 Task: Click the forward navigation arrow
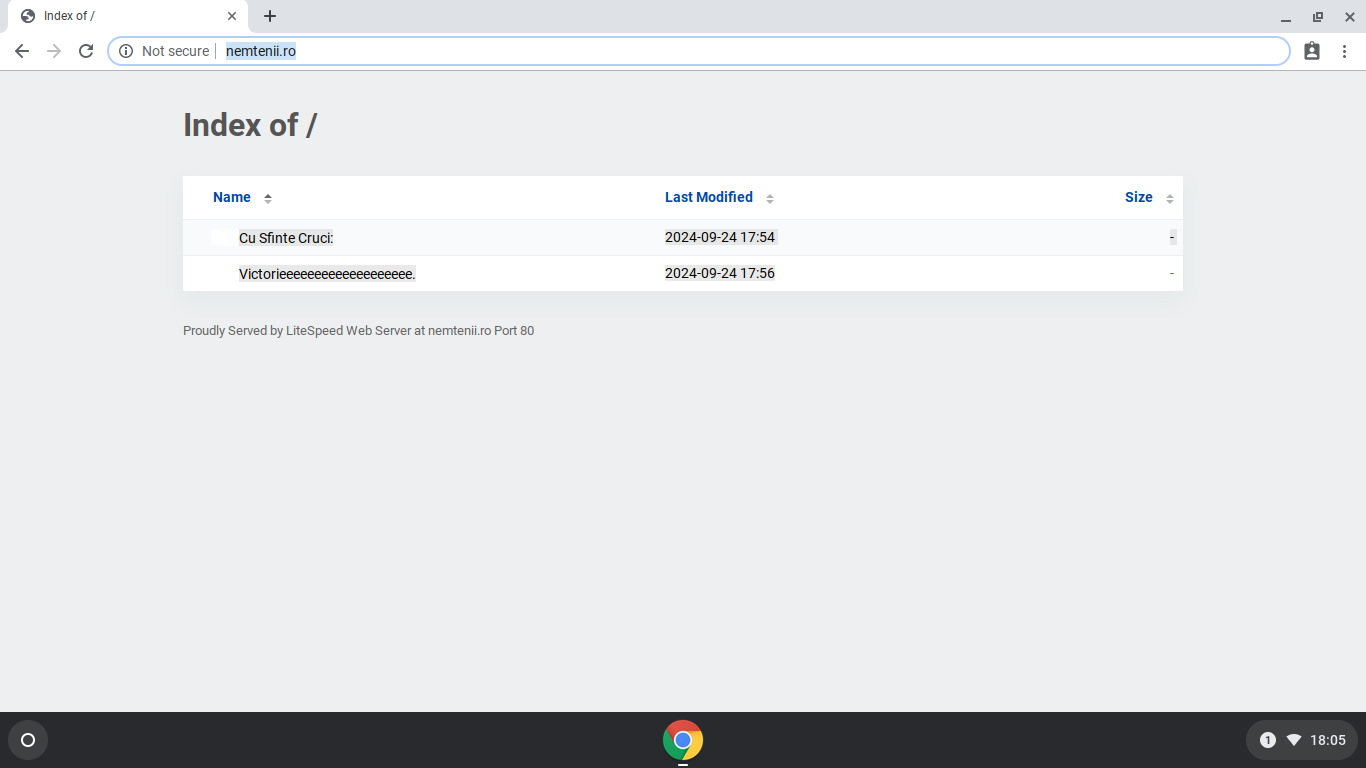[x=54, y=51]
